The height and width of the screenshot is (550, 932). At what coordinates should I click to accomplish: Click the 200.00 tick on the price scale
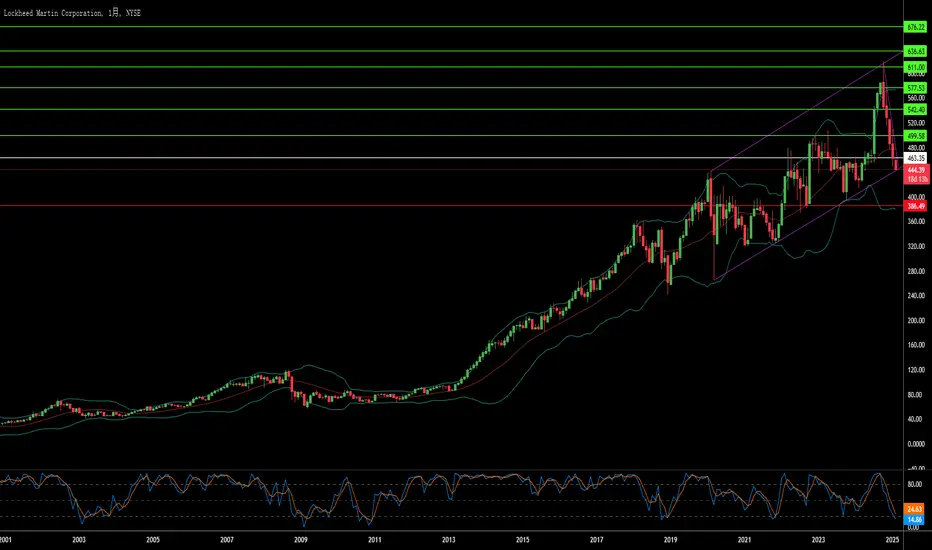point(916,320)
